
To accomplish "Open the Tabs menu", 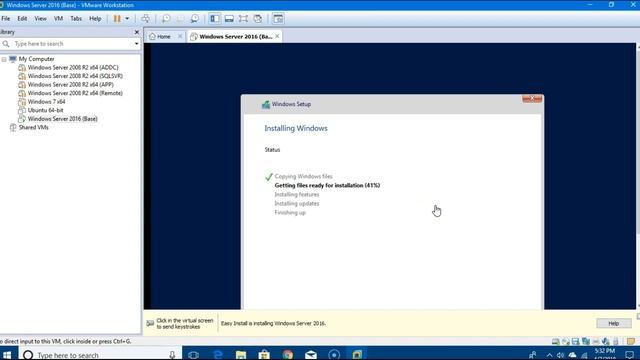I will click(76, 19).
